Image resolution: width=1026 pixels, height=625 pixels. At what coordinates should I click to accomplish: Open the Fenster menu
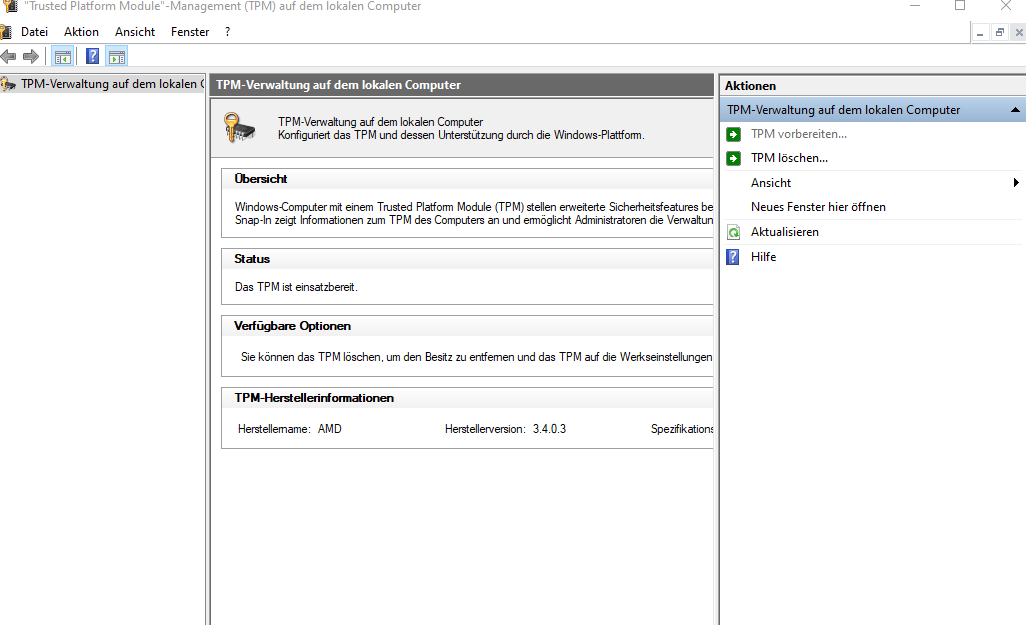pyautogui.click(x=190, y=32)
